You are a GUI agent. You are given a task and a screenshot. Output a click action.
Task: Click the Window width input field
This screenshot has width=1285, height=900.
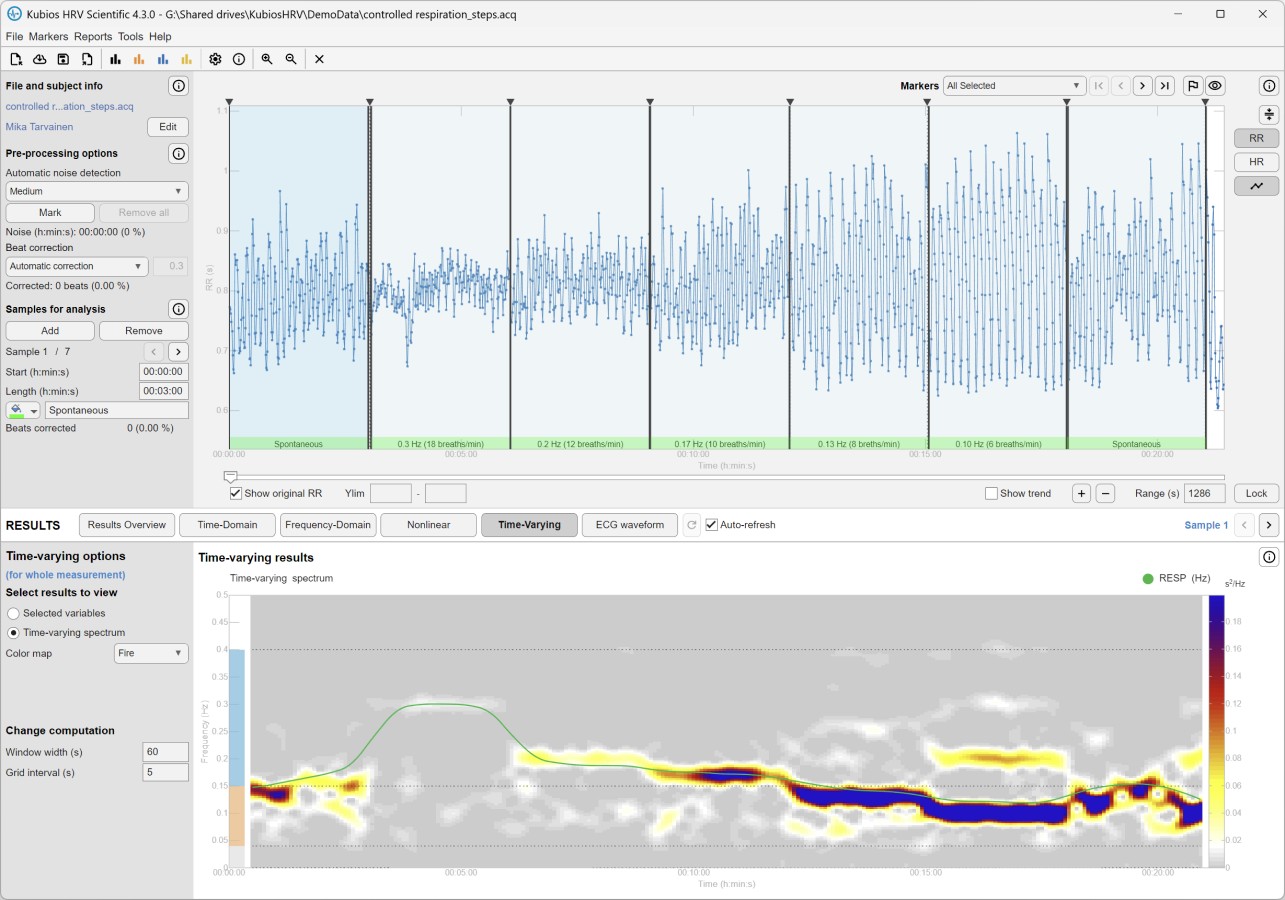166,752
